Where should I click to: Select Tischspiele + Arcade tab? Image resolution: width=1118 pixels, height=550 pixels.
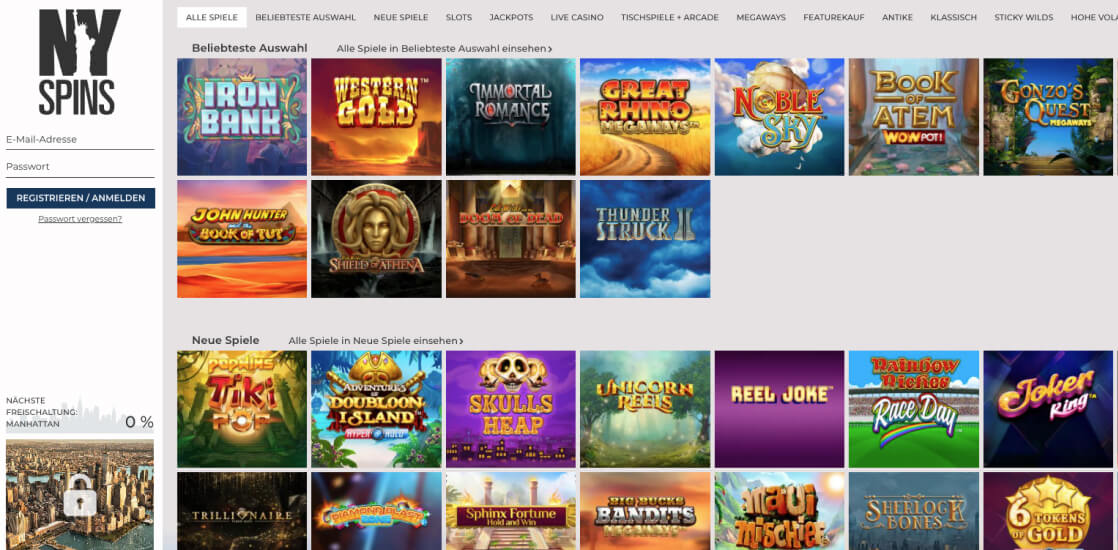tap(670, 17)
